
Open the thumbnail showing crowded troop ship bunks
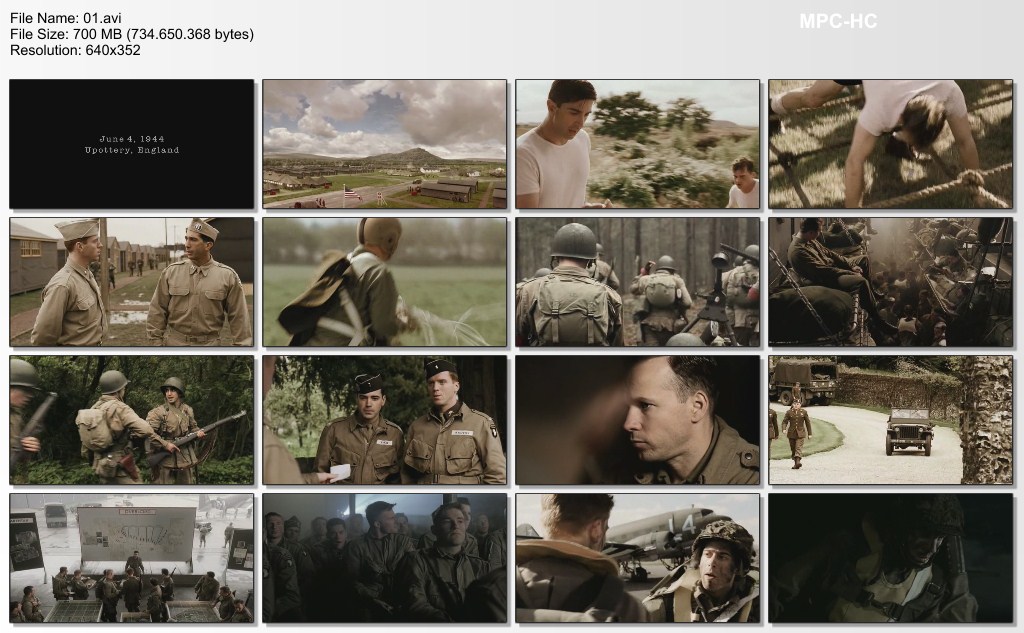(x=891, y=282)
